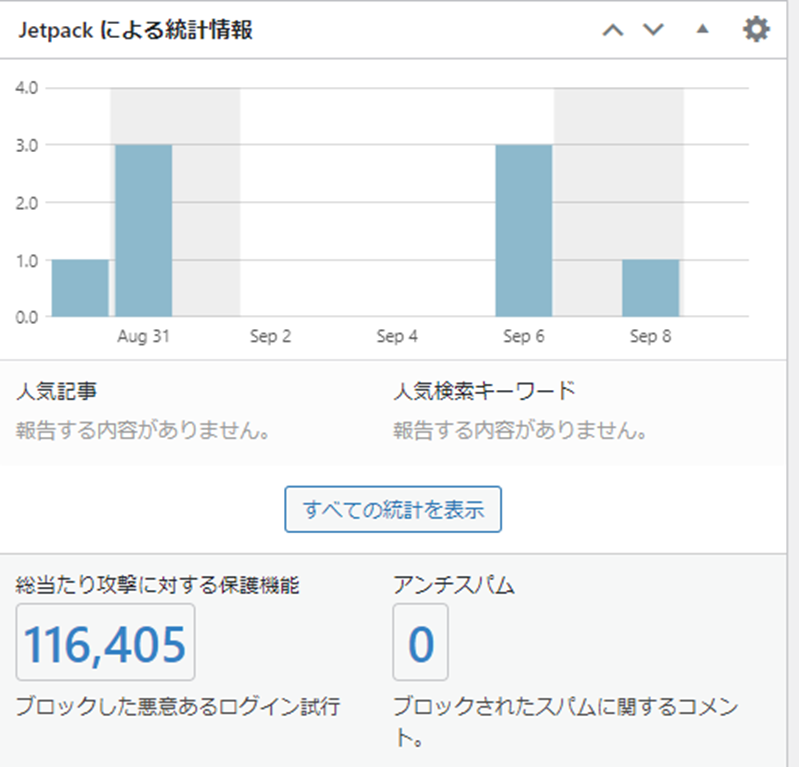The image size is (799, 767).
Task: Collapse the Jetpack stats panel with the triangle
Action: 702,30
